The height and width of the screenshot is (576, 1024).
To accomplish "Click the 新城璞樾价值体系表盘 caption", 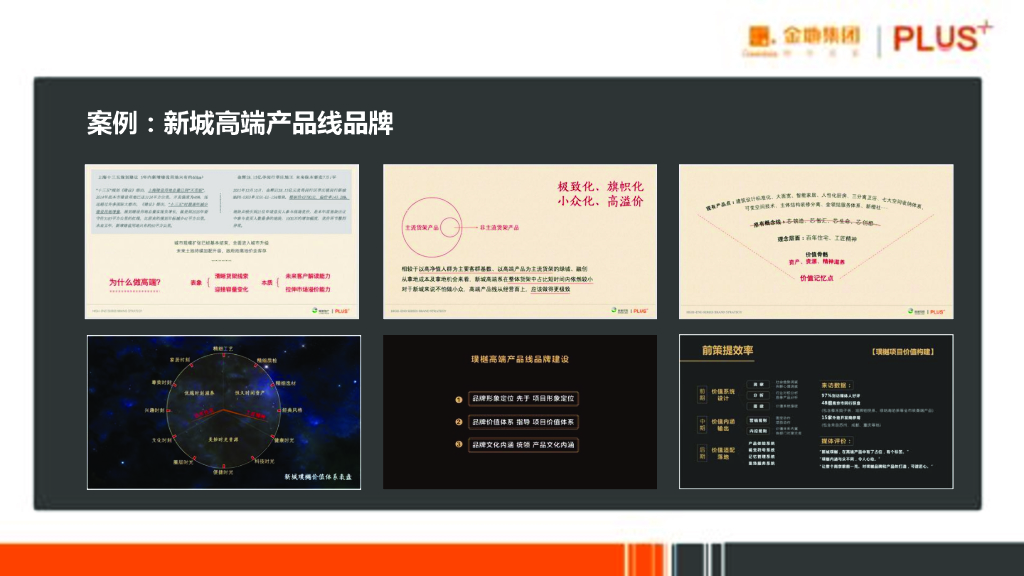I will tap(318, 477).
